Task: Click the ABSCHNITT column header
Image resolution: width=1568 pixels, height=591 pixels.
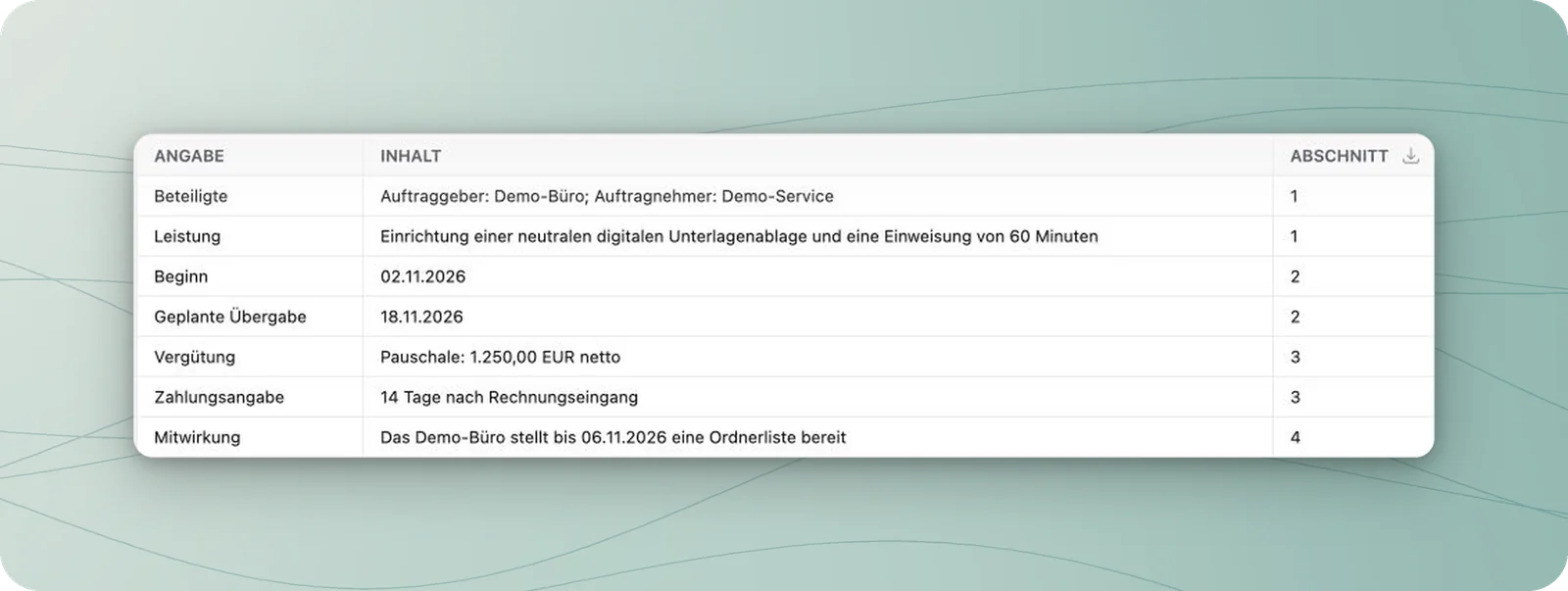Action: coord(1339,156)
